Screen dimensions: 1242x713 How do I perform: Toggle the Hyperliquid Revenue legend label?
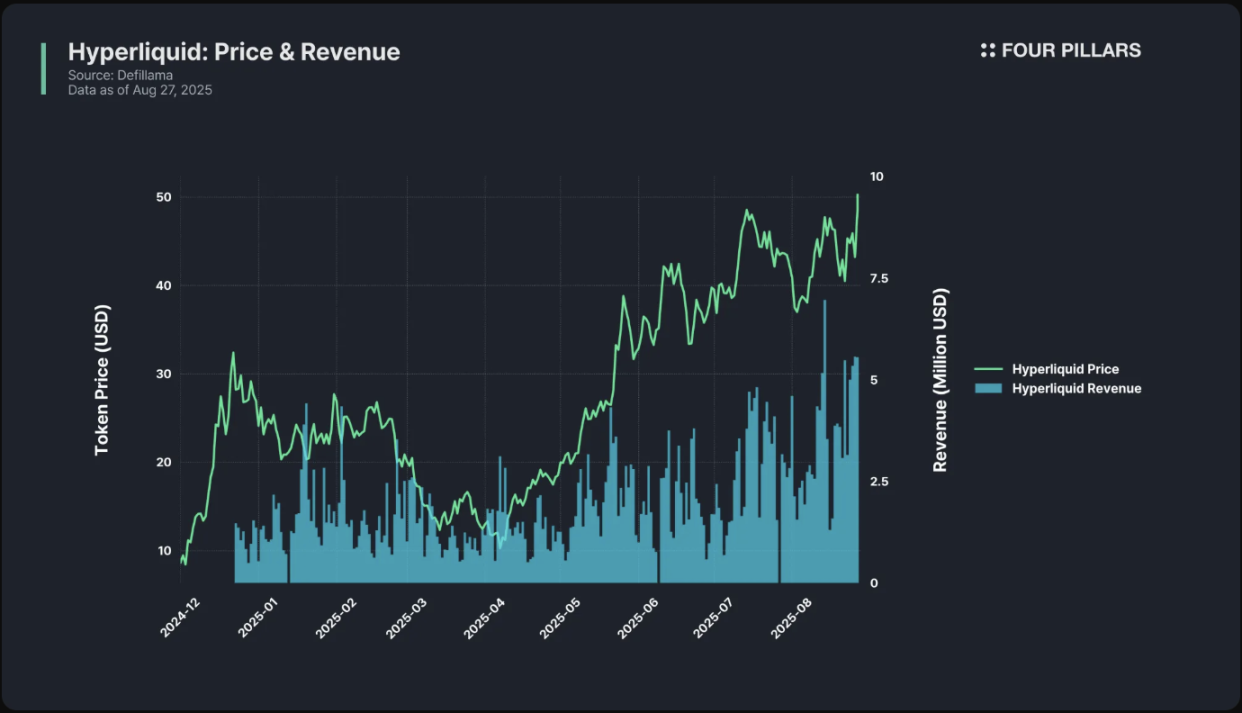click(x=1076, y=388)
